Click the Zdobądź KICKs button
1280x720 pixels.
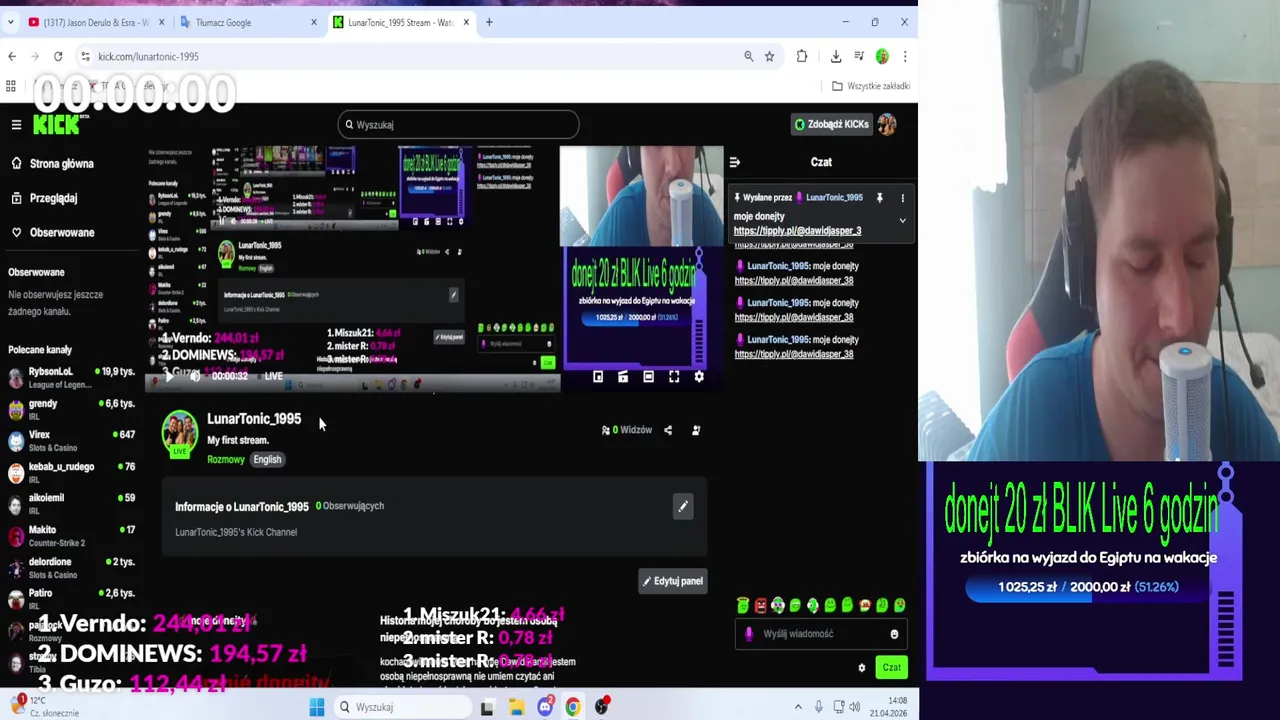[x=832, y=124]
